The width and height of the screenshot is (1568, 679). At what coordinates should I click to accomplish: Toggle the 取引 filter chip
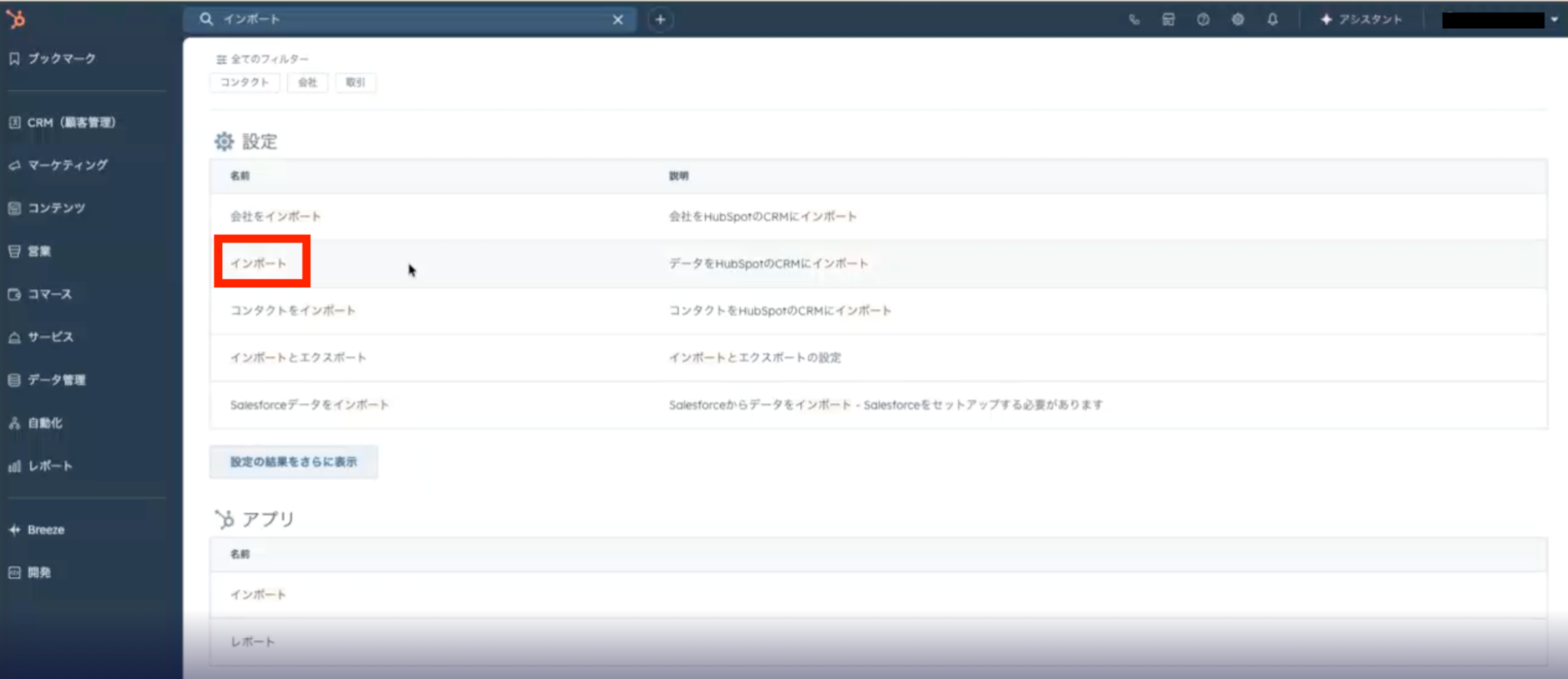pos(355,82)
